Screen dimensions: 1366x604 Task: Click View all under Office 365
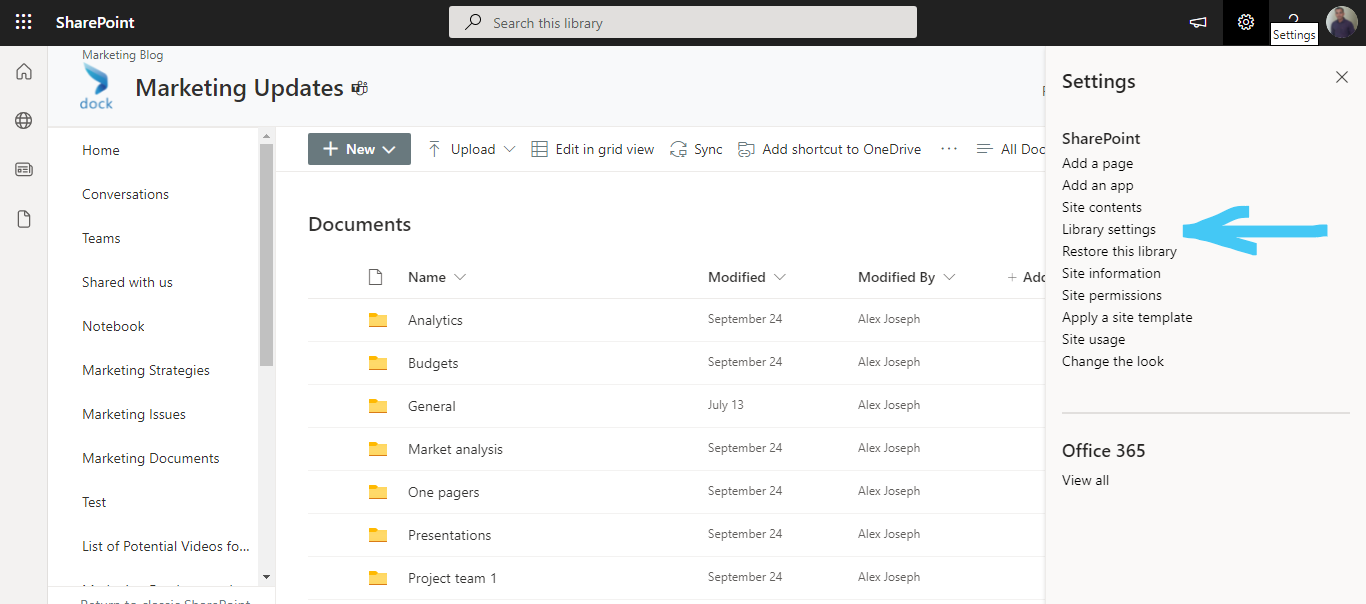point(1084,480)
